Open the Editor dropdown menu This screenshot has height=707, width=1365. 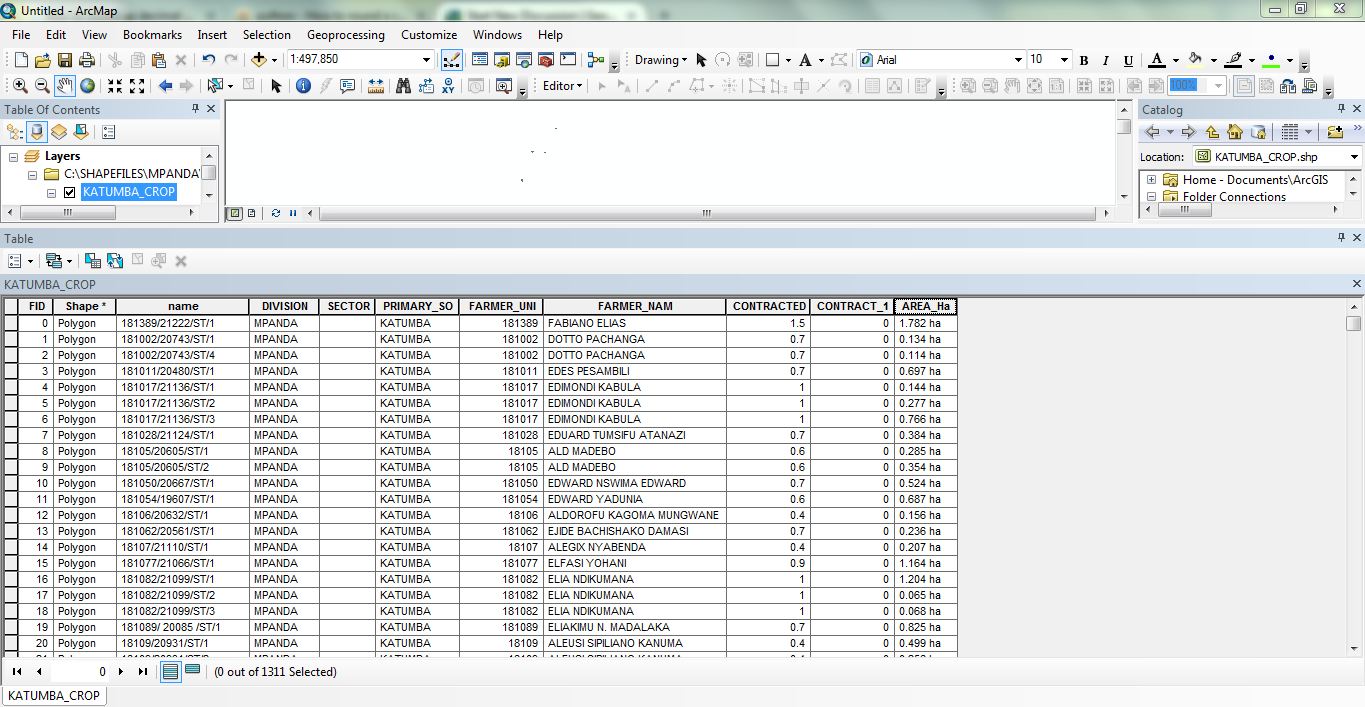563,86
